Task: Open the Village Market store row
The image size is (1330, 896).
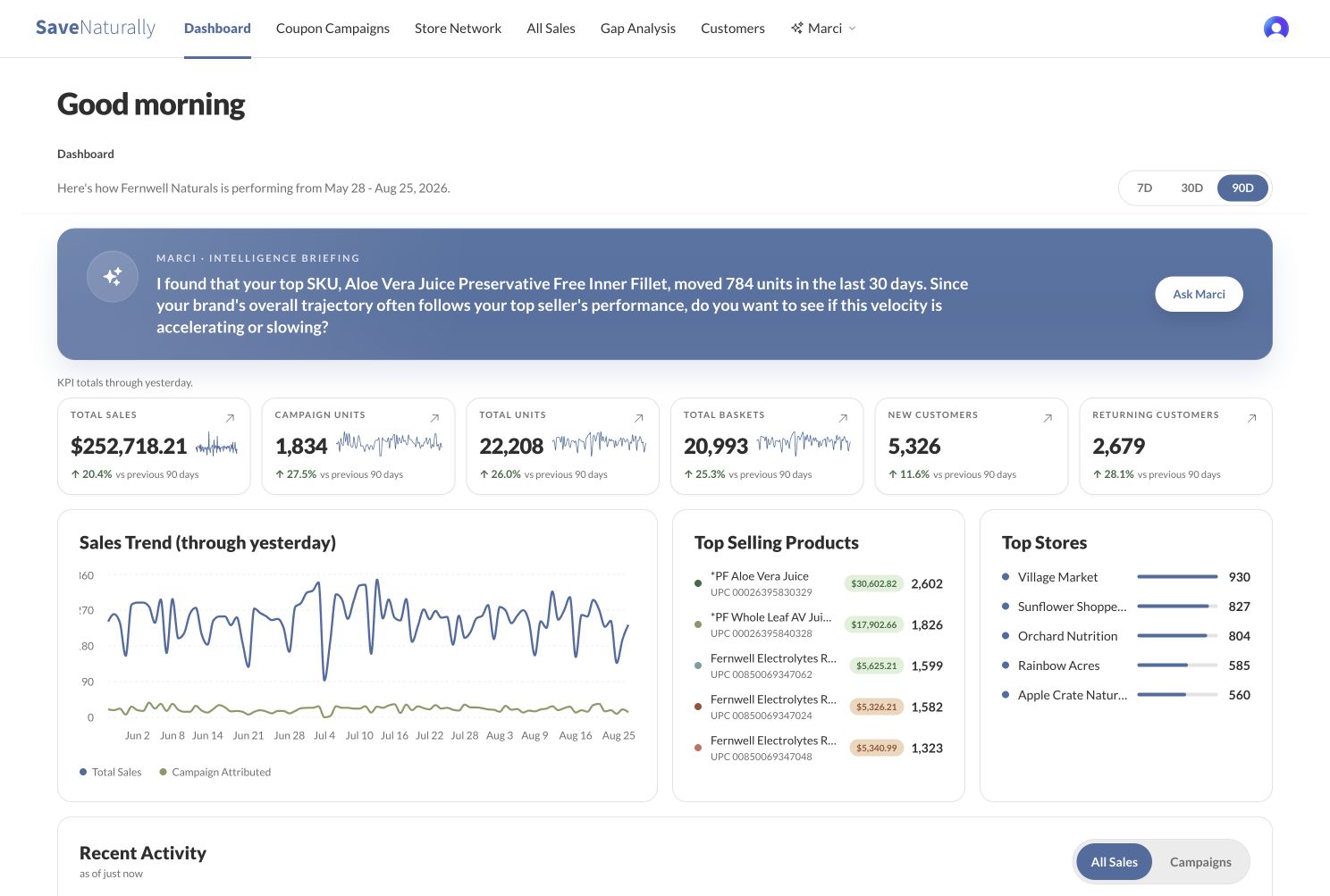Action: (x=1126, y=577)
